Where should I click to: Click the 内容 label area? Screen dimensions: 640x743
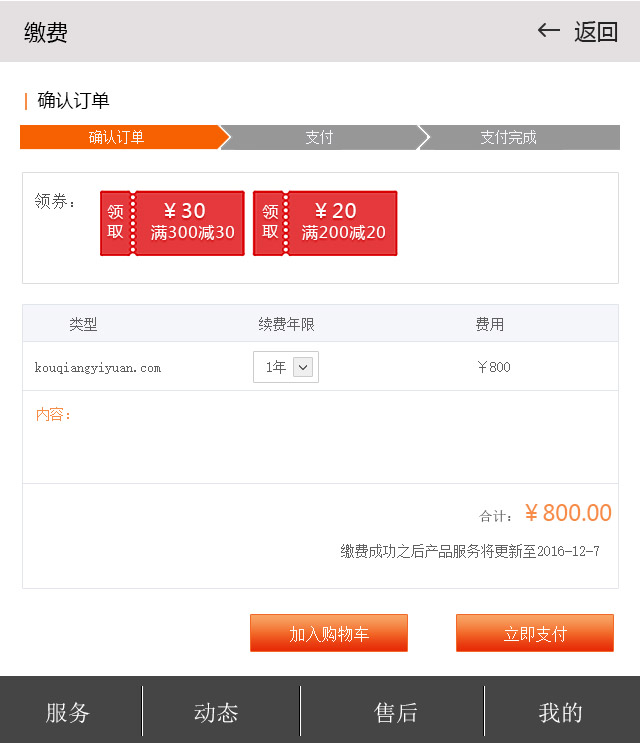[54, 414]
